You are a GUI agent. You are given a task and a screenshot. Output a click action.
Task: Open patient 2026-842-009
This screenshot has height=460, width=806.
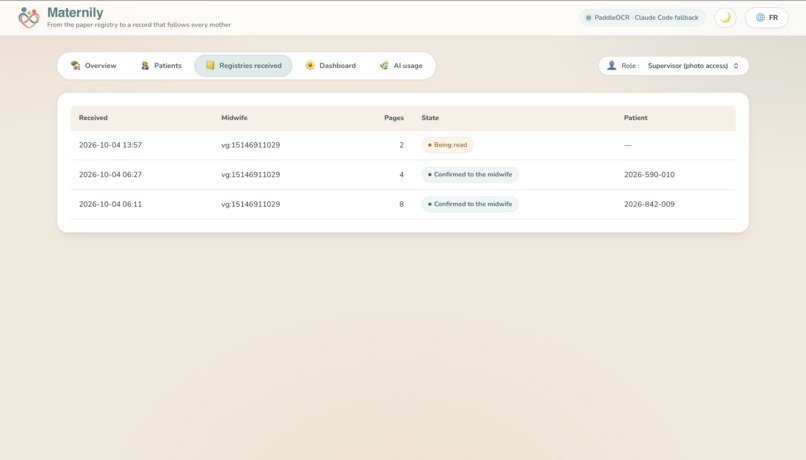649,204
